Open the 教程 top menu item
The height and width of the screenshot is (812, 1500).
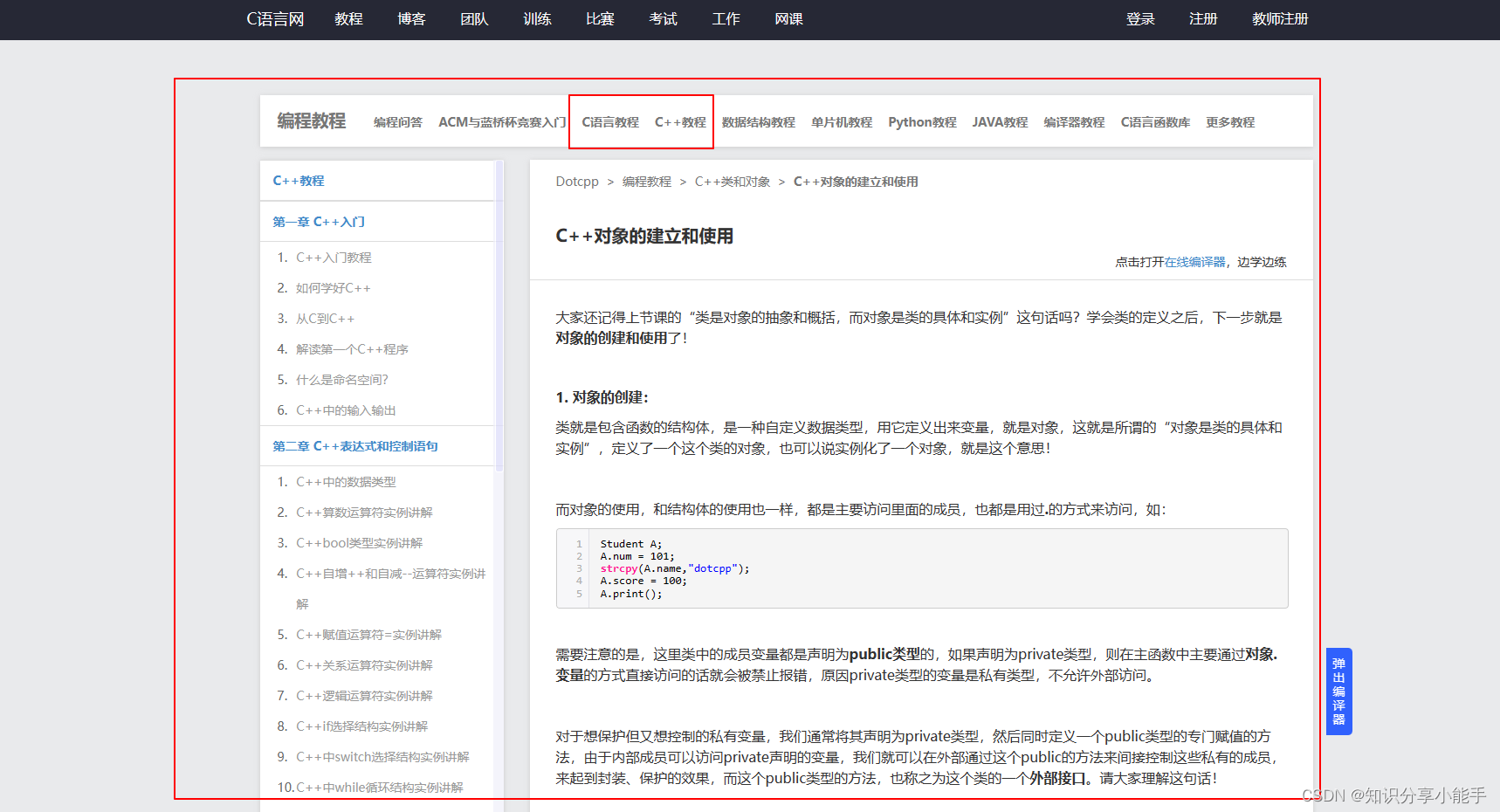point(348,19)
